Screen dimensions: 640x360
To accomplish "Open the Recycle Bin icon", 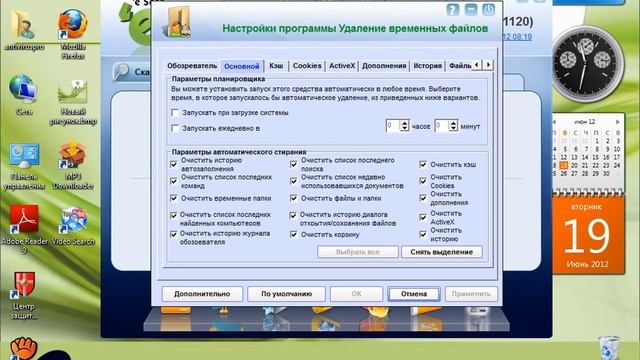I will (610, 347).
